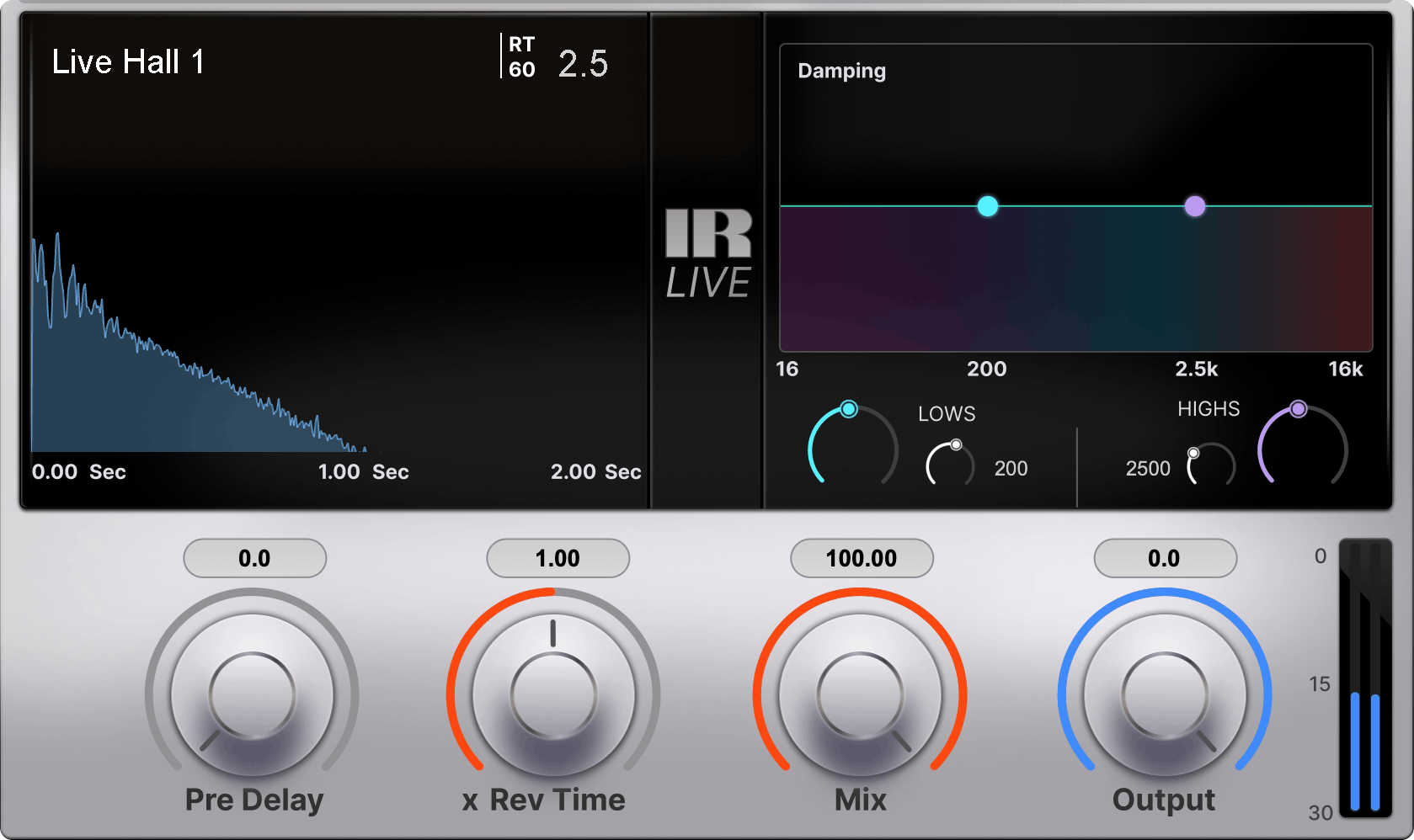The height and width of the screenshot is (840, 1414).
Task: Click the Mix knob
Action: (860, 695)
